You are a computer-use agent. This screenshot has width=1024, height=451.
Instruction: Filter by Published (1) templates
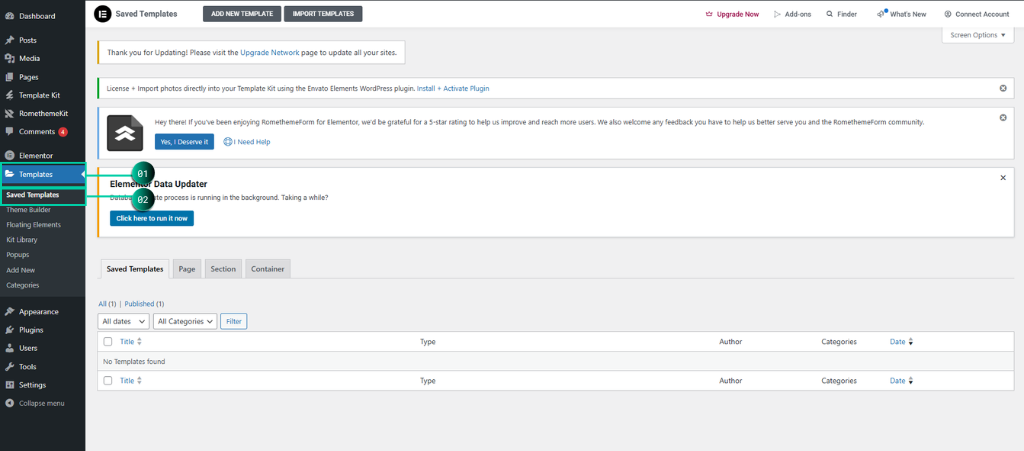[144, 304]
